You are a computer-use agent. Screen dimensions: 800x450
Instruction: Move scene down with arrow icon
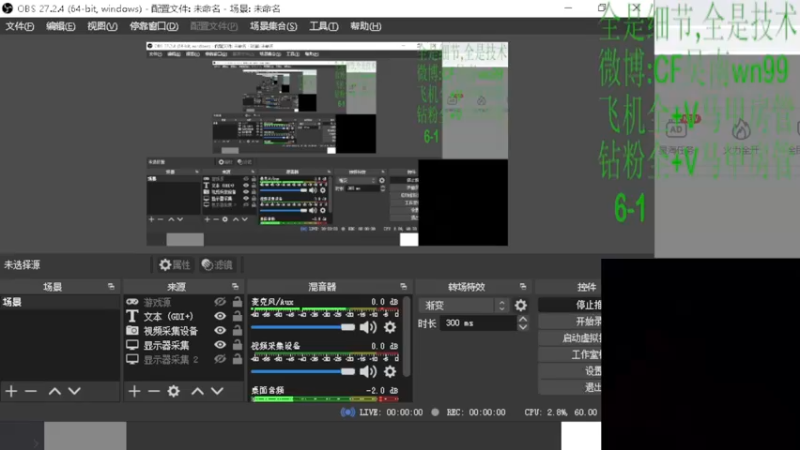click(74, 391)
